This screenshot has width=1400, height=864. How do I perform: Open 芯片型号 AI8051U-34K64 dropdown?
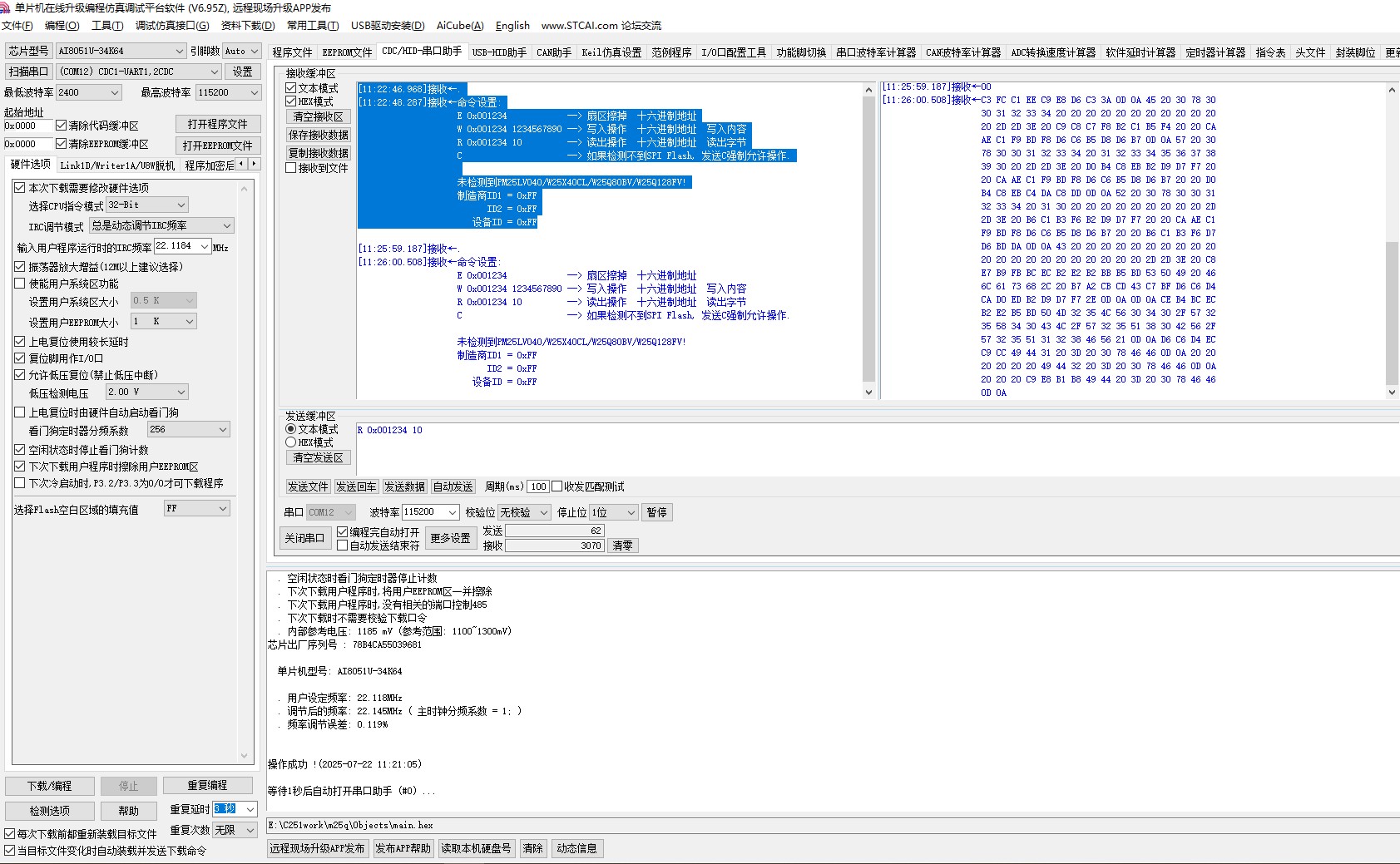click(121, 51)
